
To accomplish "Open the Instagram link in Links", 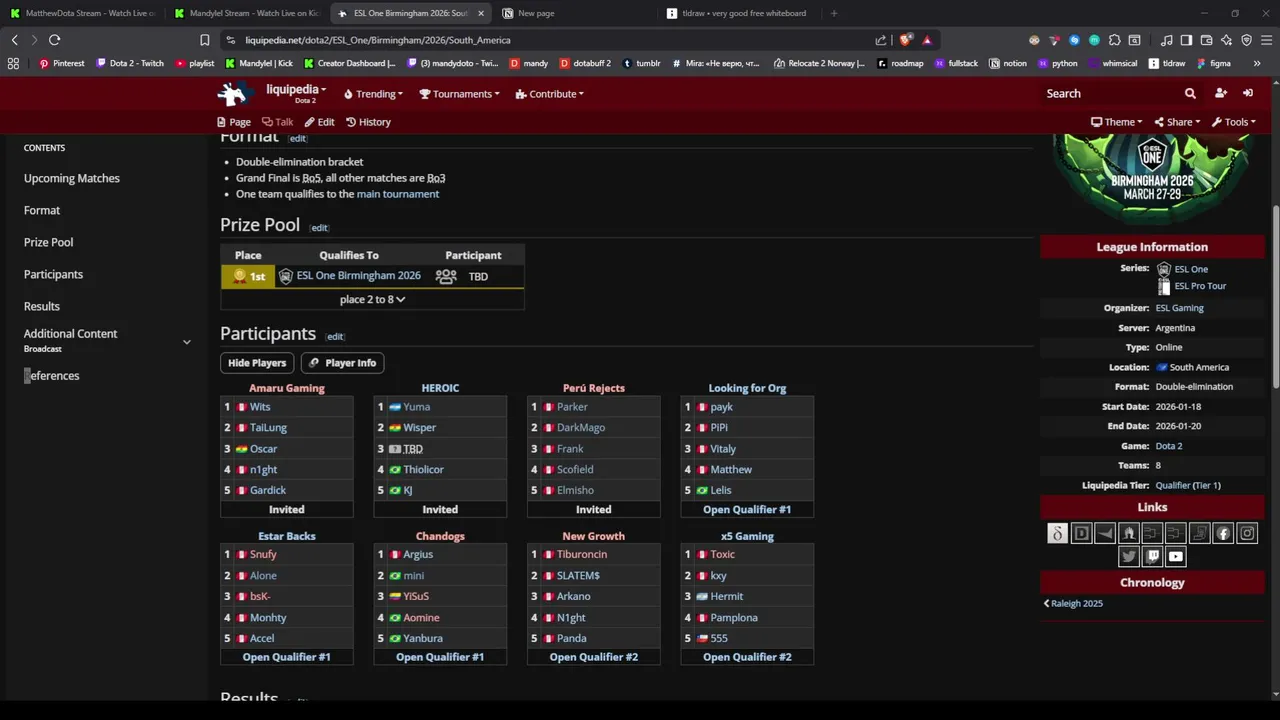I will pos(1247,533).
